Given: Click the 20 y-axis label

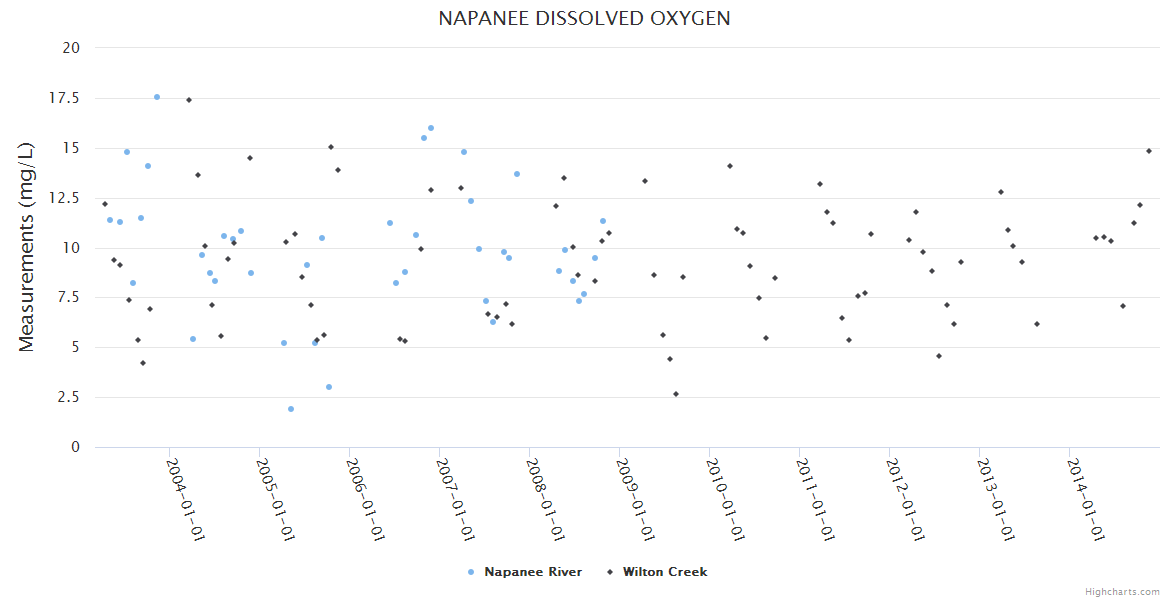Looking at the screenshot, I should coord(71,48).
